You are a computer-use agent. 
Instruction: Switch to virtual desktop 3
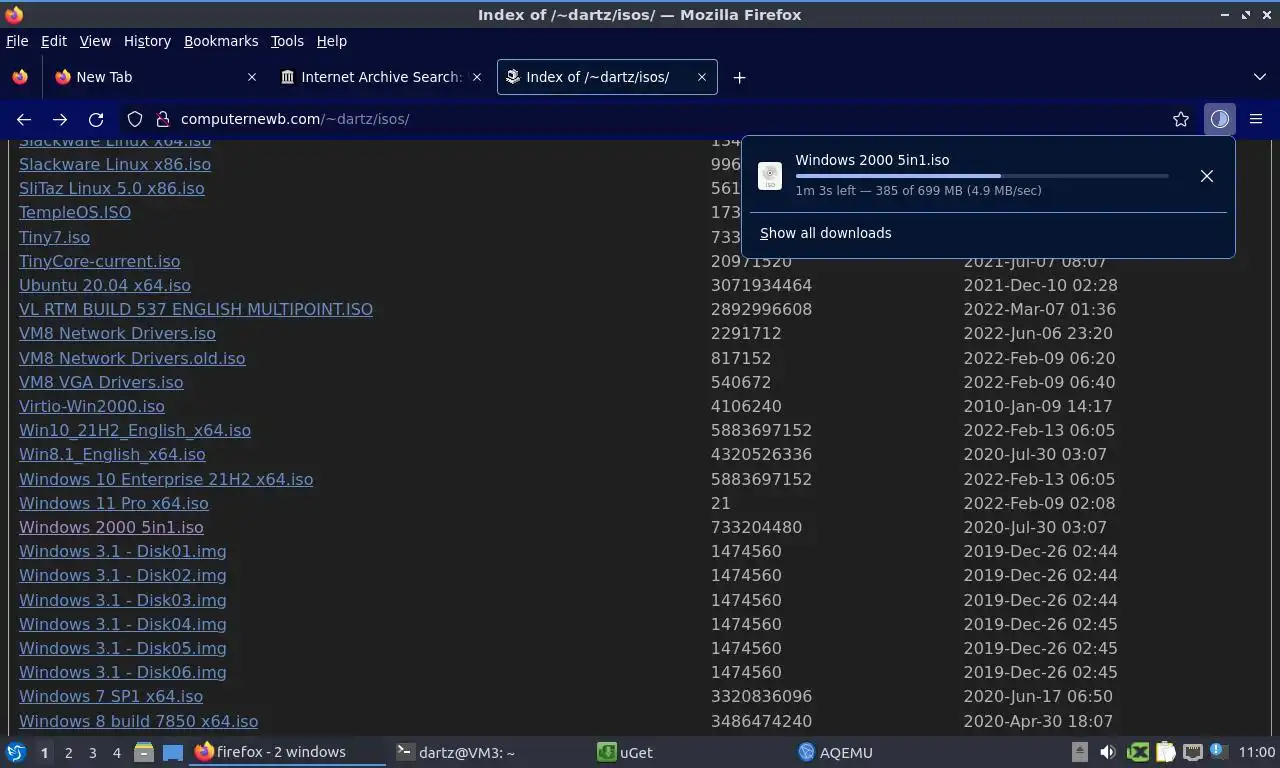(92, 752)
